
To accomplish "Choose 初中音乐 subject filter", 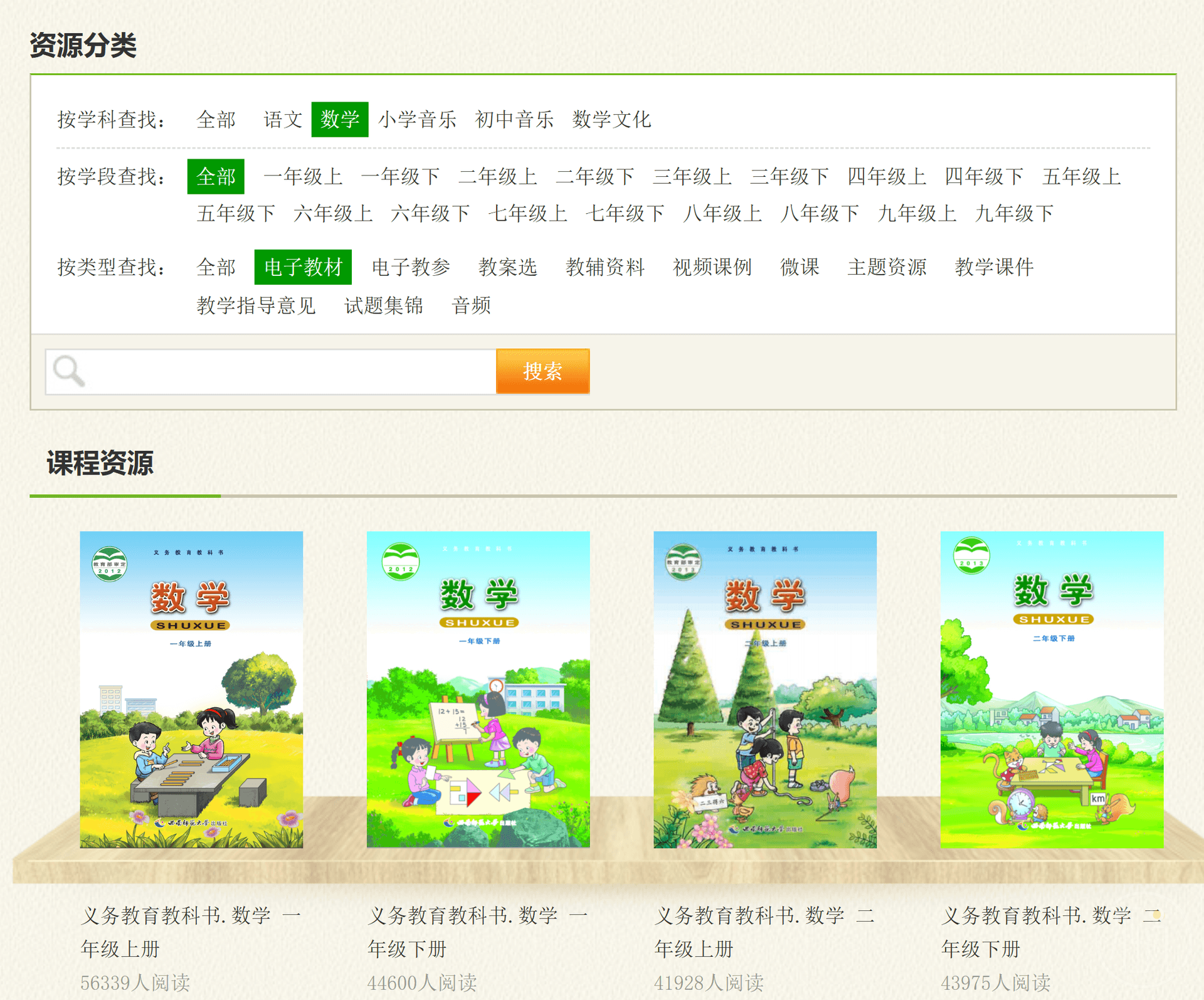I will click(x=514, y=119).
